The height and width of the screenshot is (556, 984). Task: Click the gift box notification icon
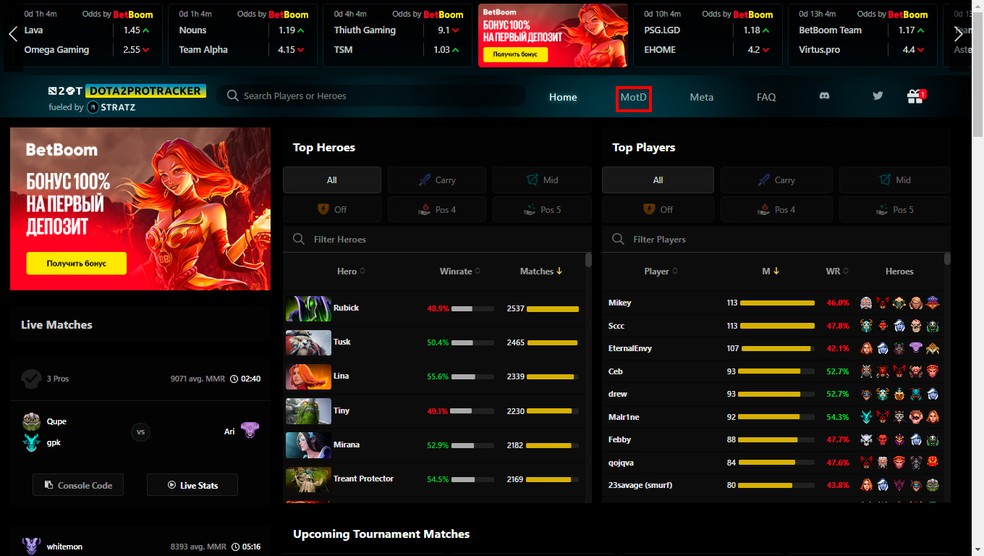pyautogui.click(x=916, y=96)
